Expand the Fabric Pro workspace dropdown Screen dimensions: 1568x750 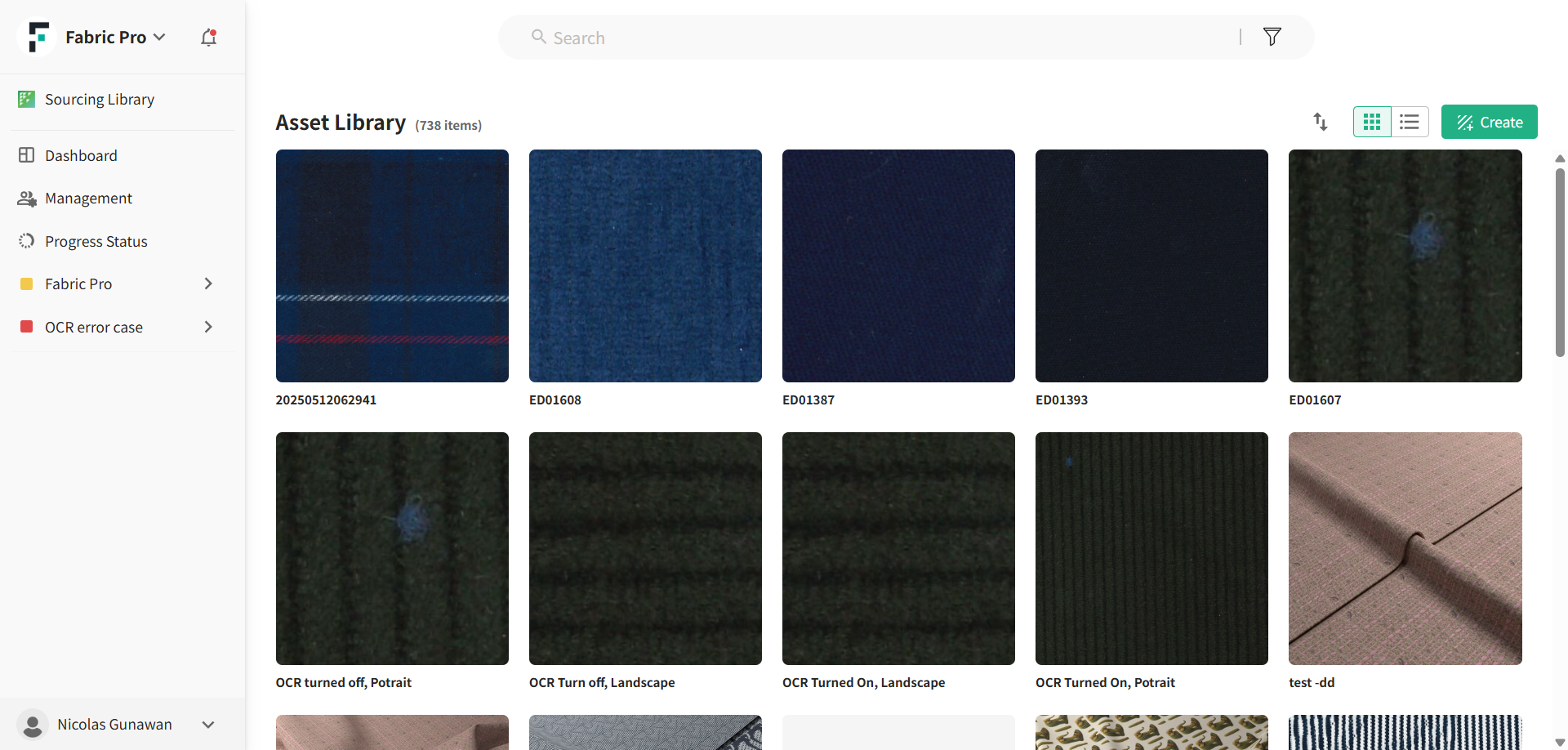pos(159,37)
